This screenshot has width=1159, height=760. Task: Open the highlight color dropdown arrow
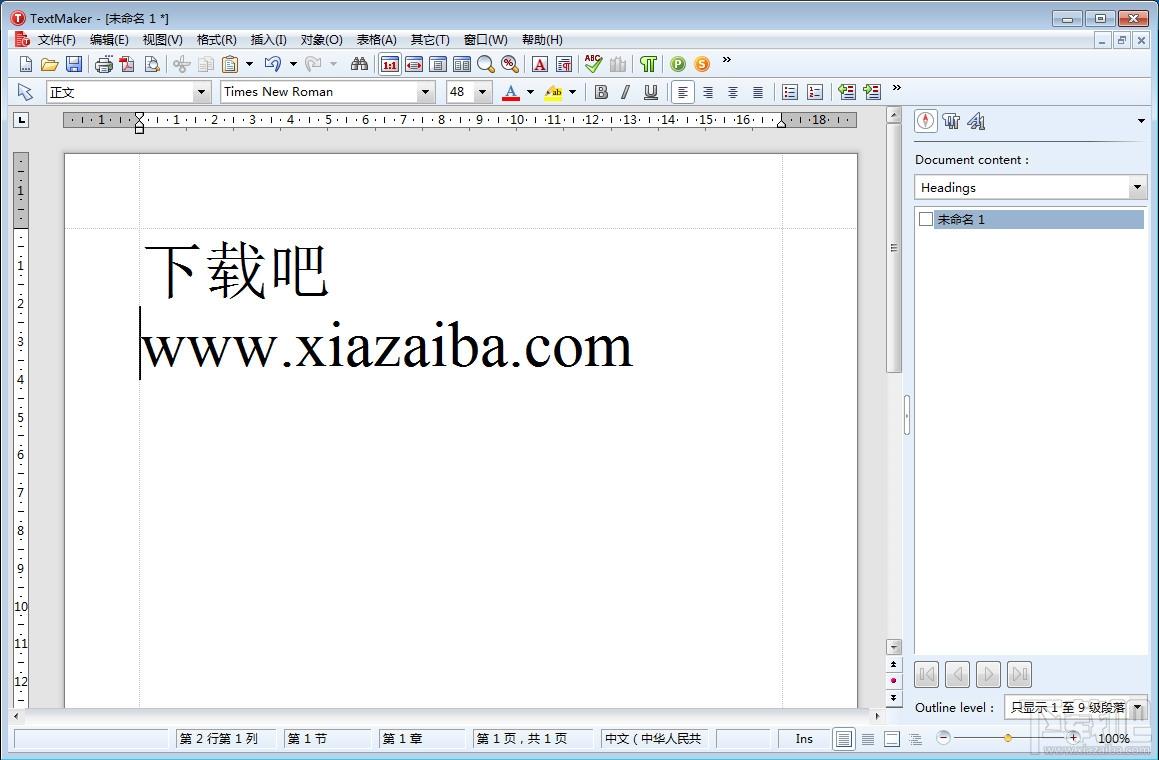click(572, 92)
